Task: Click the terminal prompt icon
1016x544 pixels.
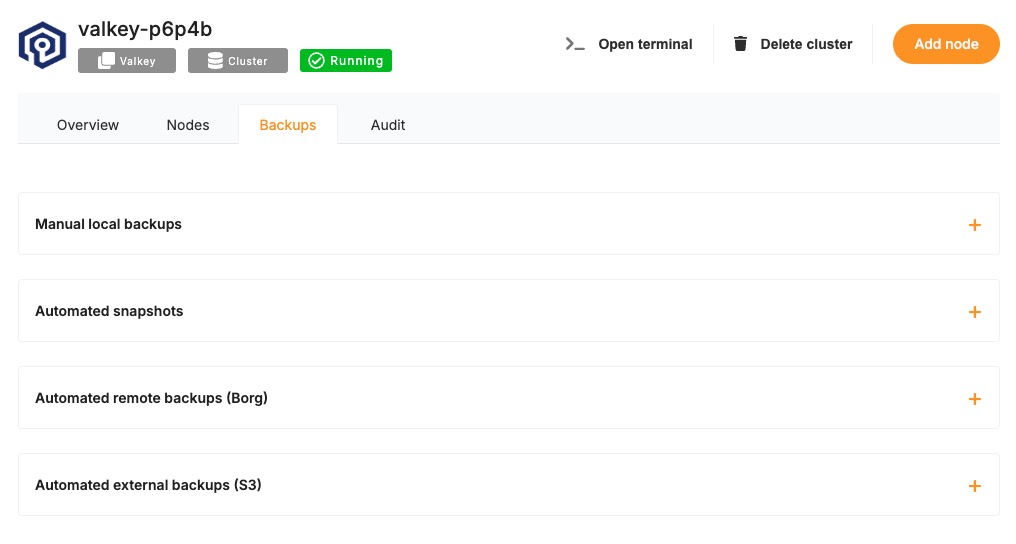Action: (x=575, y=44)
